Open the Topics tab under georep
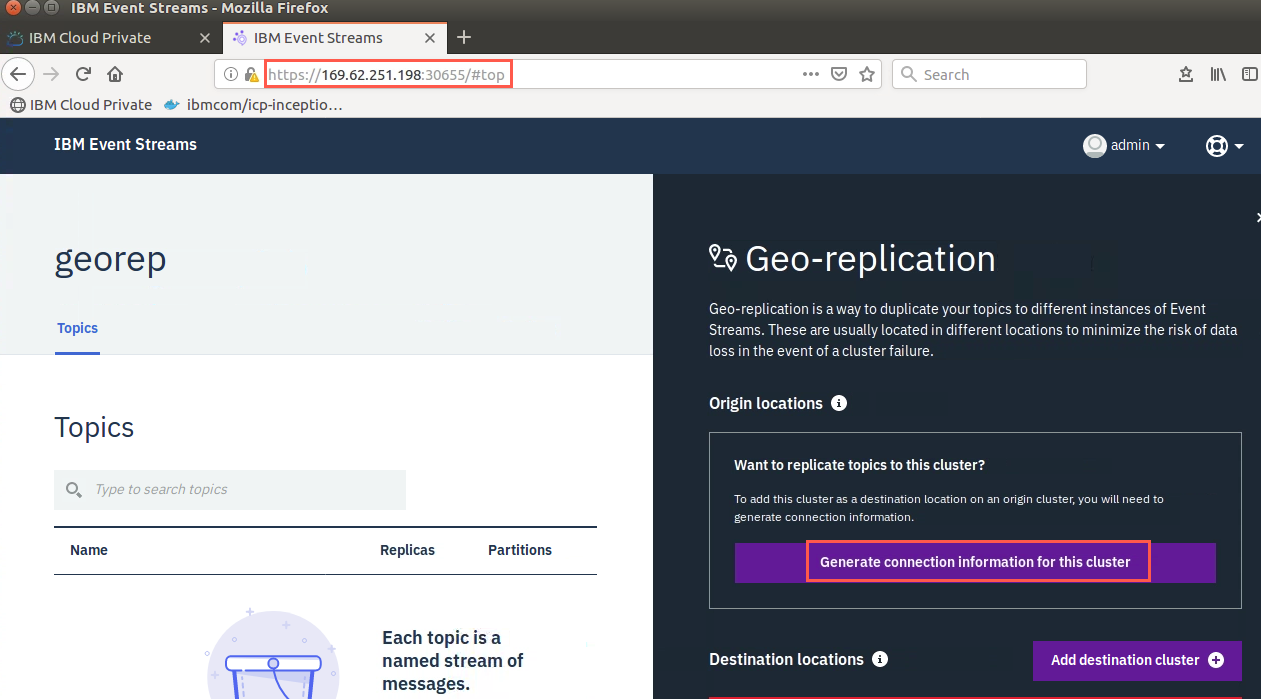This screenshot has height=699, width=1261. (x=77, y=328)
